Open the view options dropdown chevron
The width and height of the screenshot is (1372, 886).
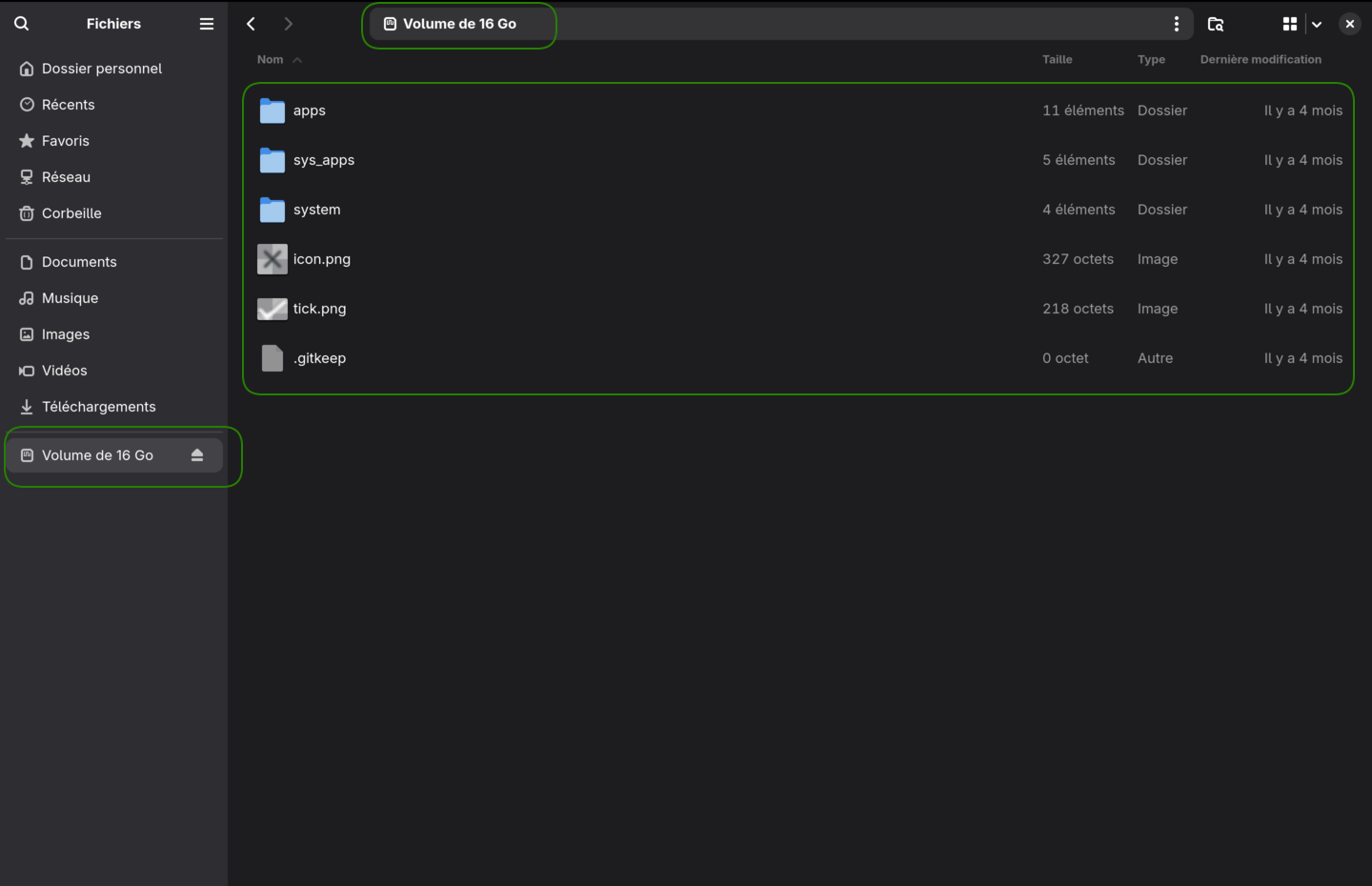pyautogui.click(x=1317, y=24)
